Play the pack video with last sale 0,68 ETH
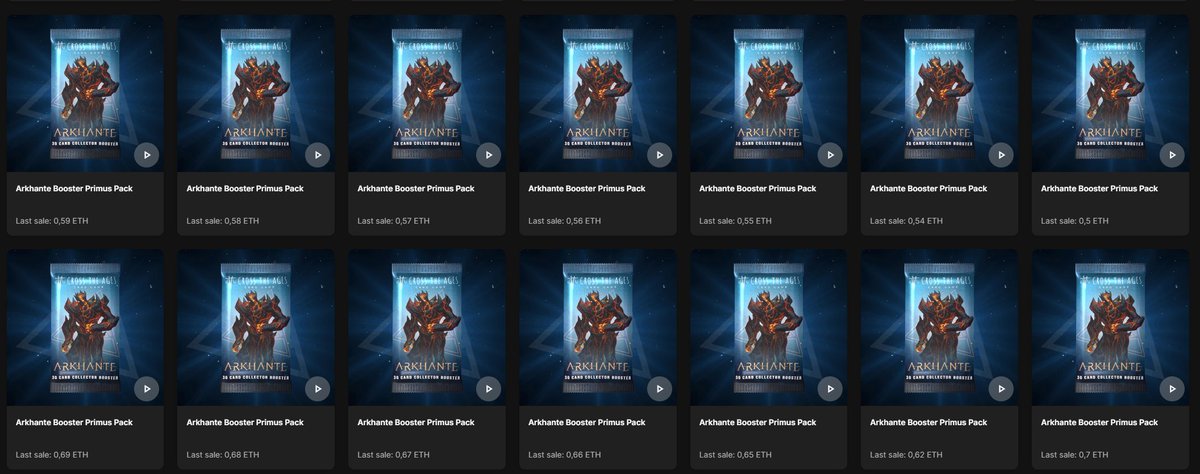Image resolution: width=1200 pixels, height=474 pixels. coord(317,389)
